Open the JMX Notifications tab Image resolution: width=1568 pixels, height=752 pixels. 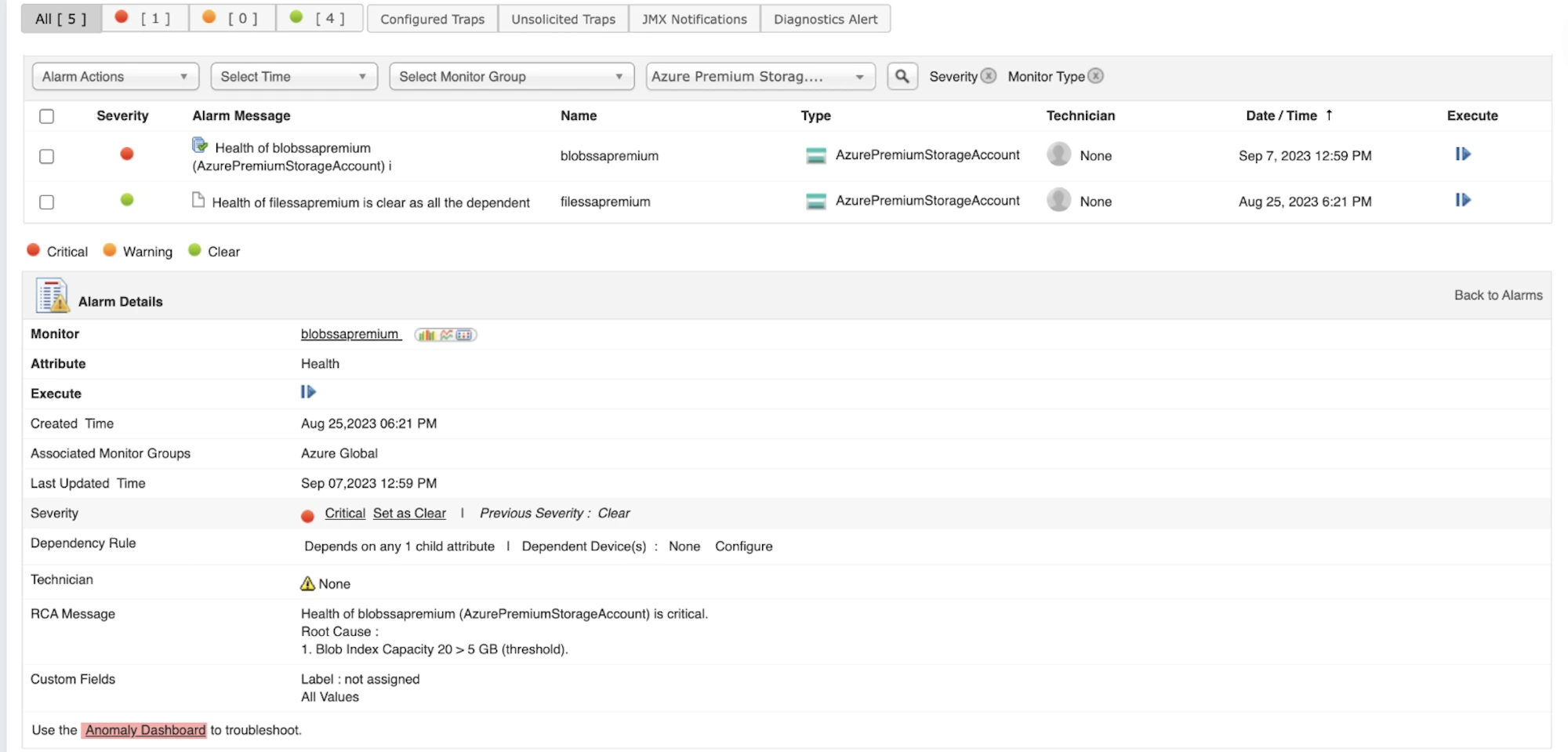tap(695, 19)
